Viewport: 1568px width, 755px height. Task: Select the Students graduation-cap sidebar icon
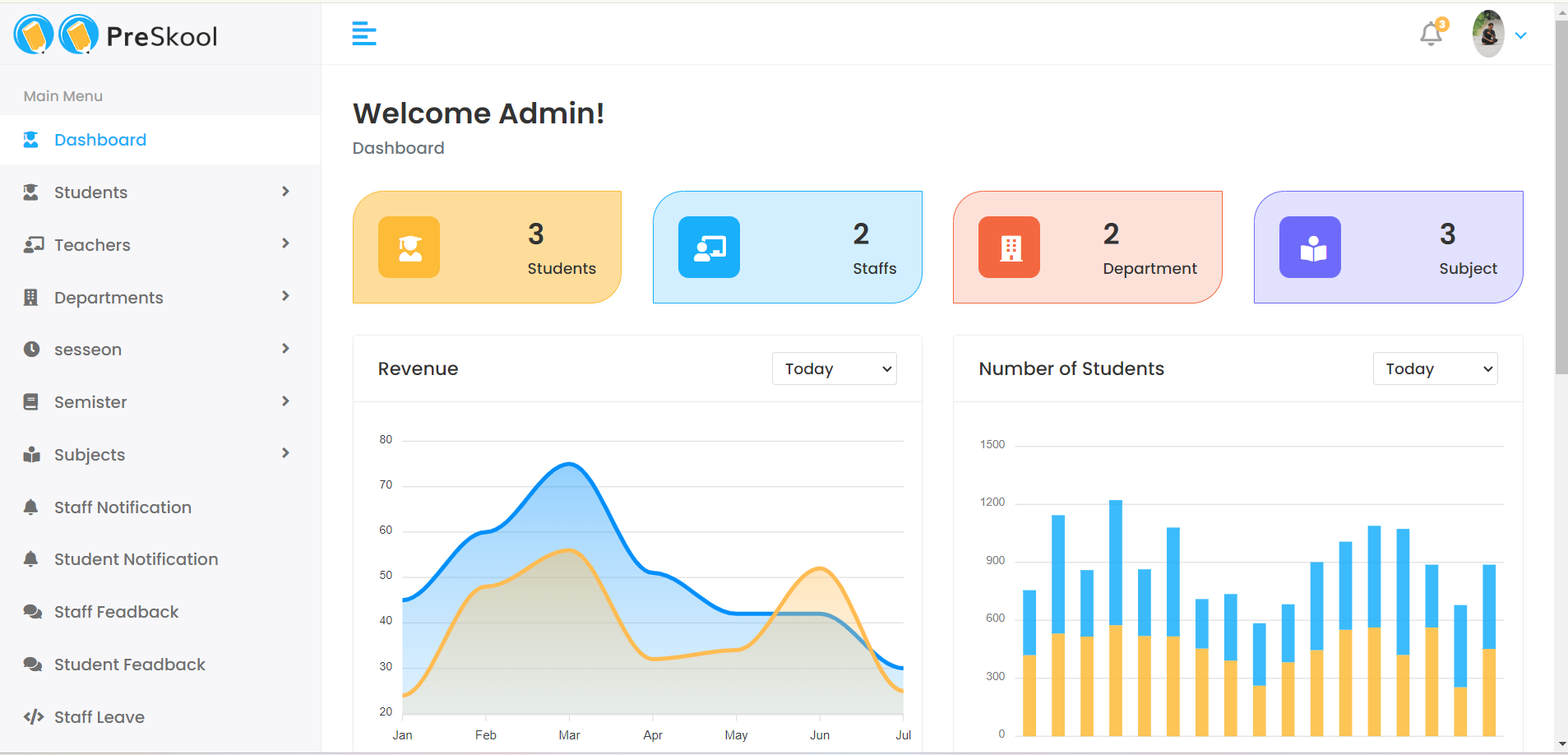[31, 192]
